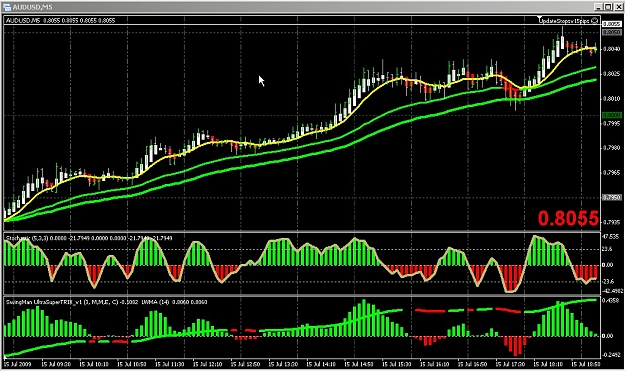Click the Stochastic indicator label

tap(89, 238)
